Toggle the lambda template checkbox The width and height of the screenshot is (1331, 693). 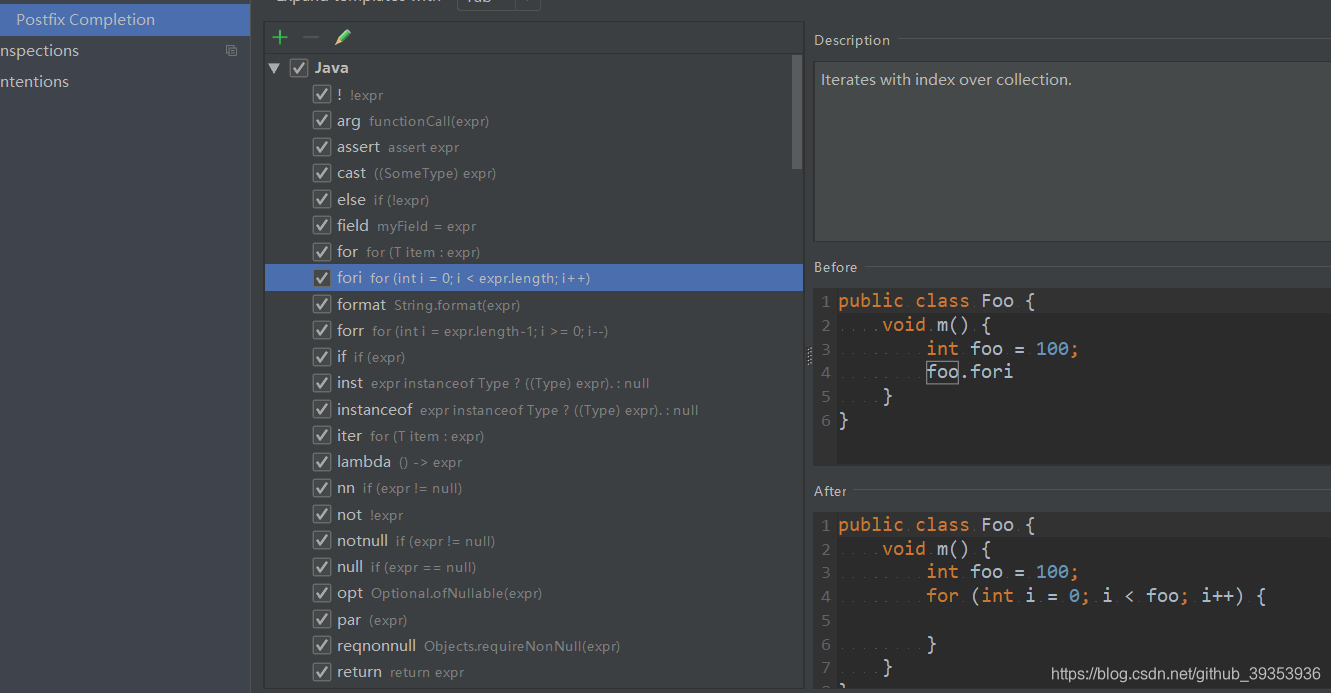[x=322, y=462]
